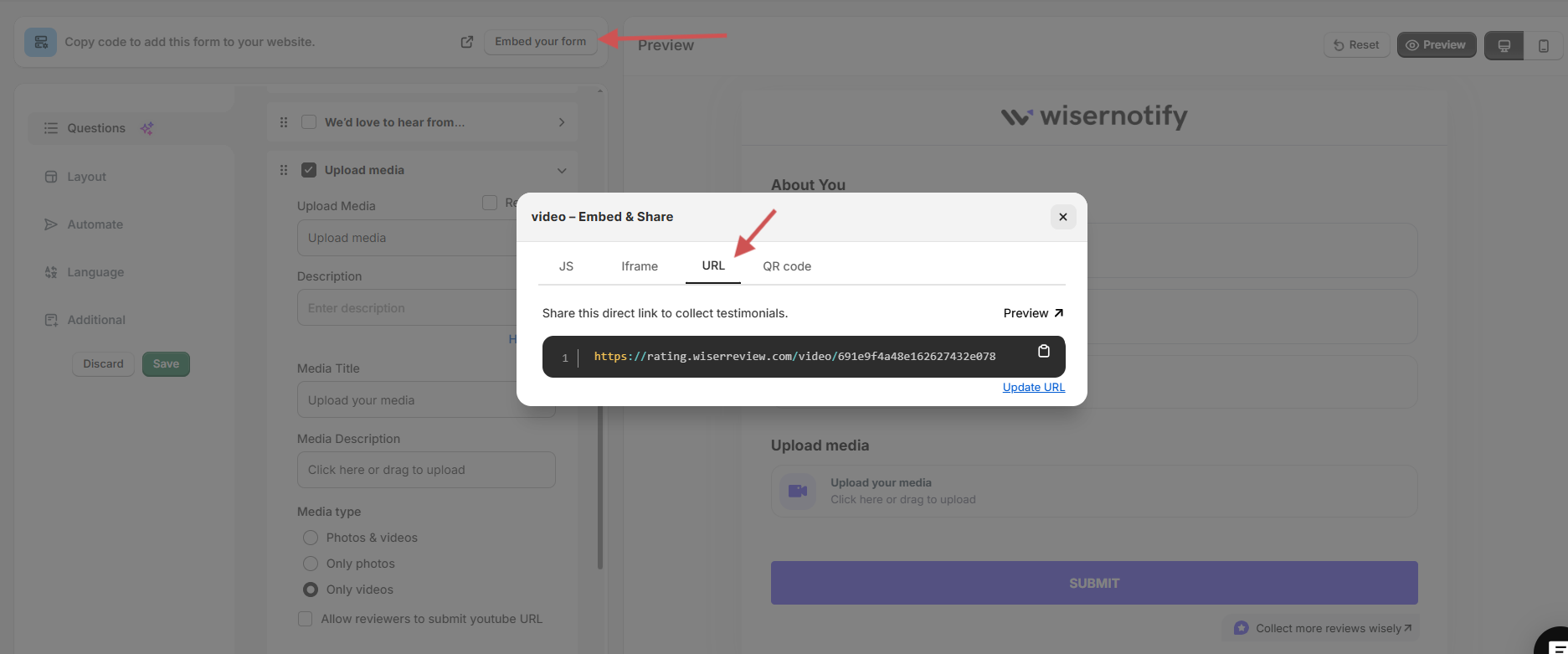
Task: Collapse the Upload media section
Action: (x=561, y=171)
